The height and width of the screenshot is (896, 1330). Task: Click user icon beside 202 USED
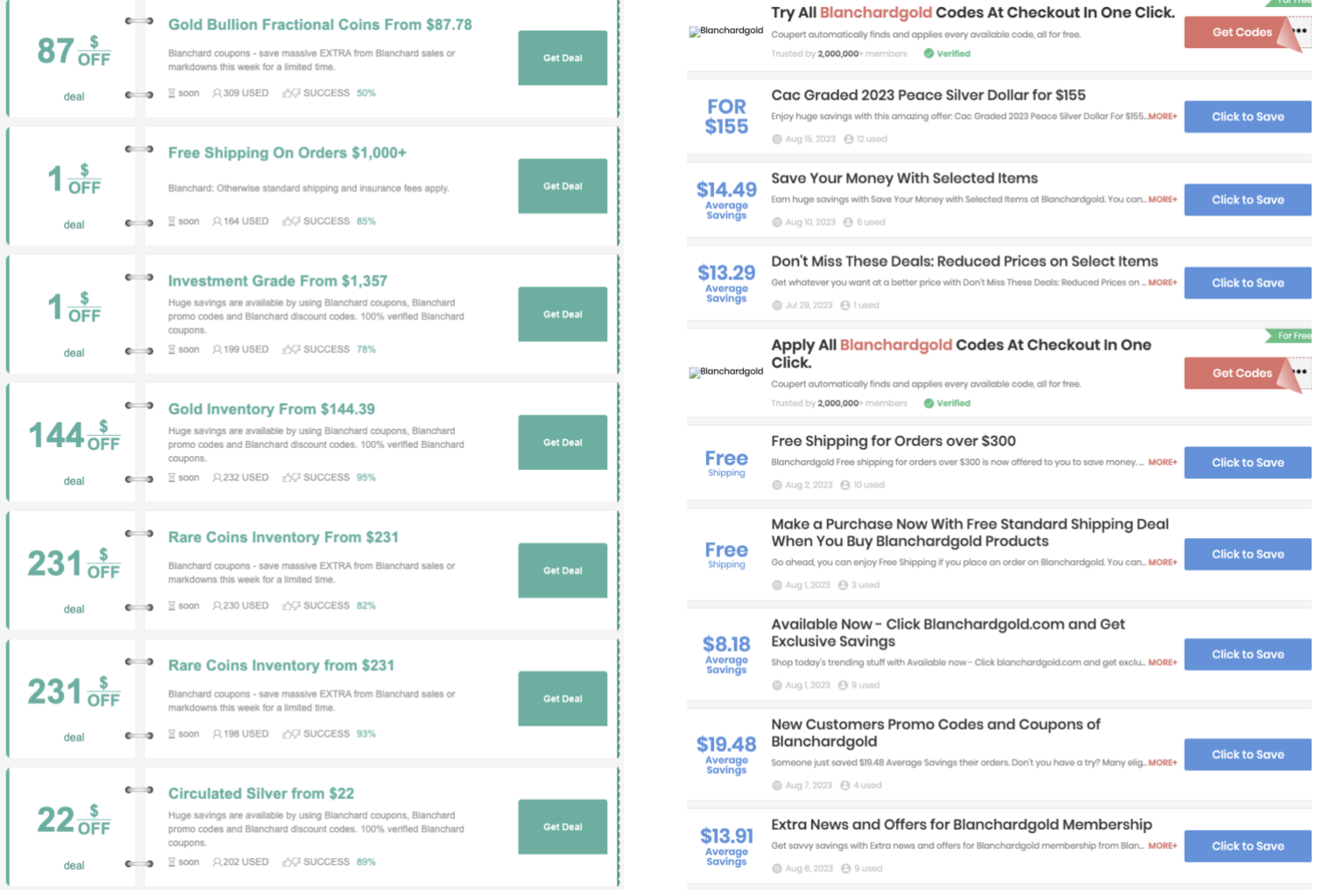217,862
